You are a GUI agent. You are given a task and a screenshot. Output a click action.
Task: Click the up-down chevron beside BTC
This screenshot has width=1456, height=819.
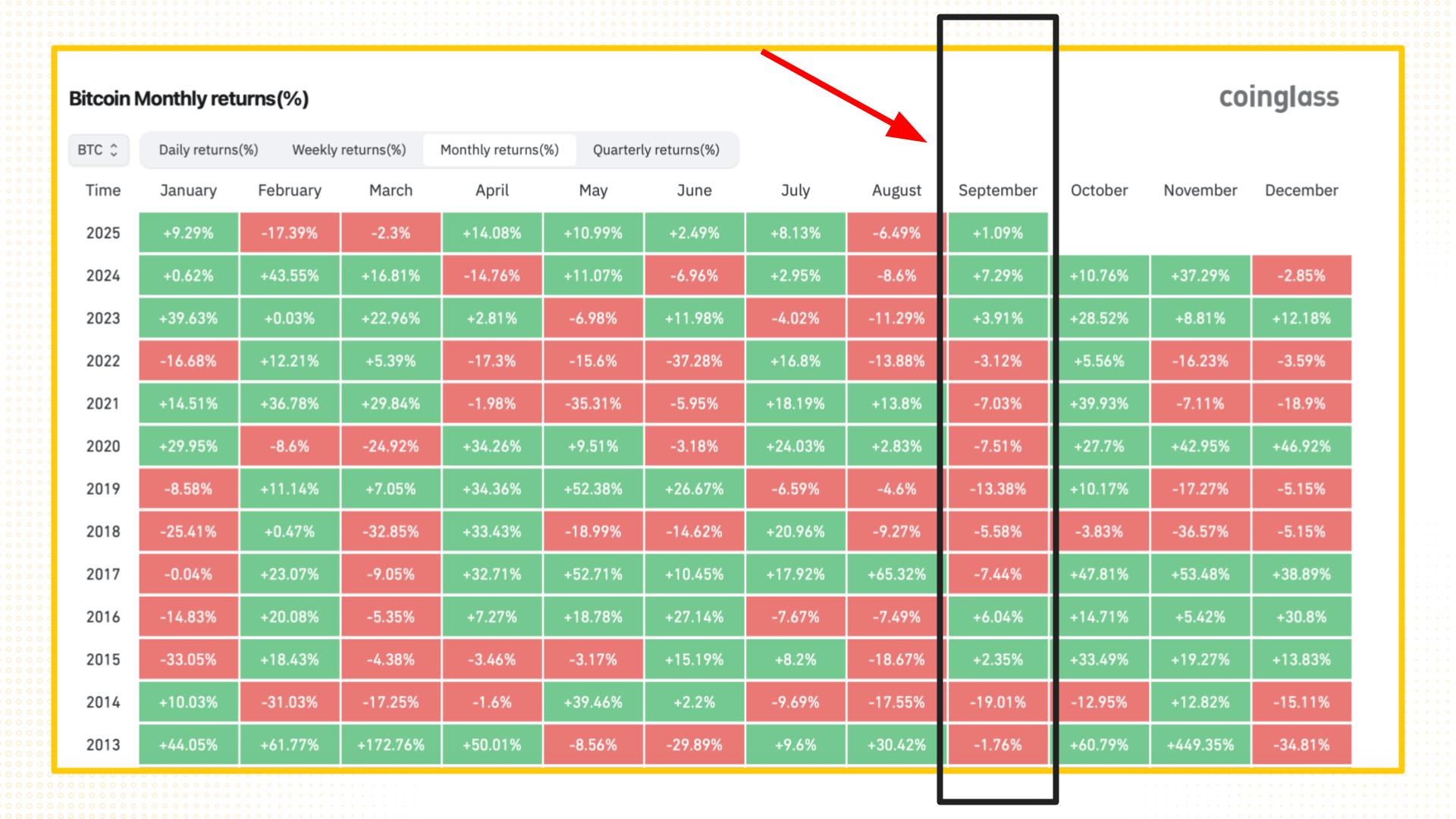pyautogui.click(x=115, y=150)
